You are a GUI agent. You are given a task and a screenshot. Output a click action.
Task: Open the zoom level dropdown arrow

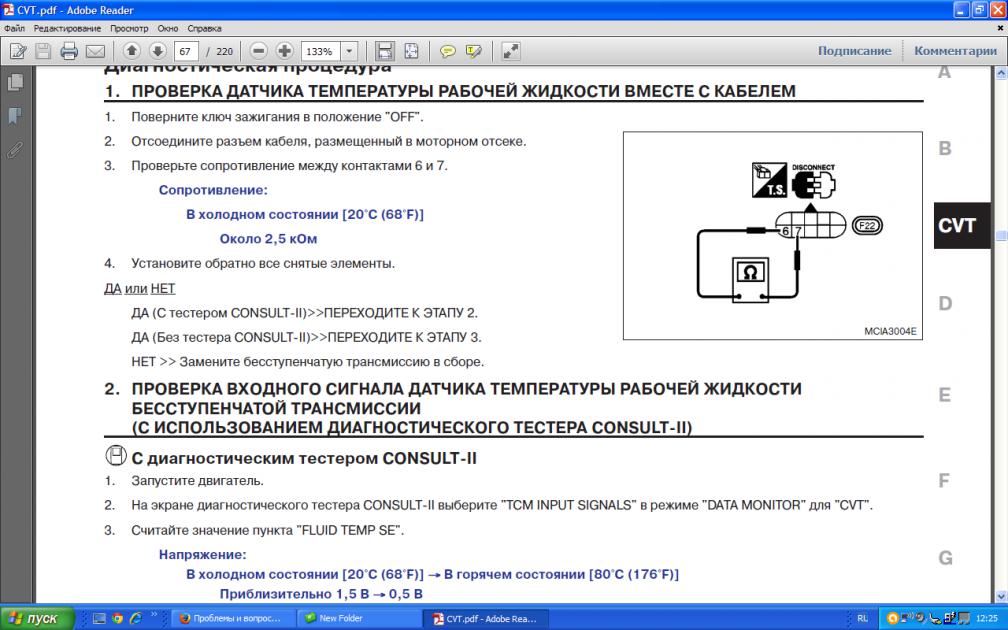pos(349,51)
